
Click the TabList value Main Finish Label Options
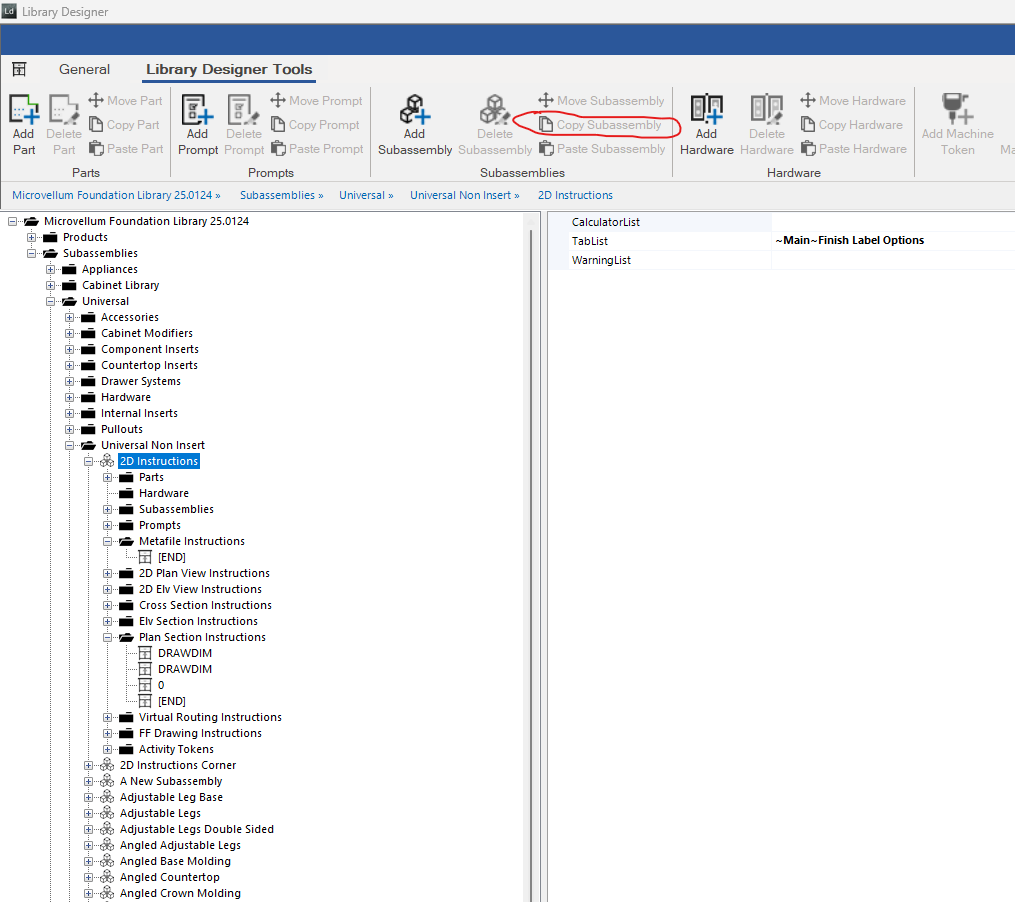(x=849, y=240)
